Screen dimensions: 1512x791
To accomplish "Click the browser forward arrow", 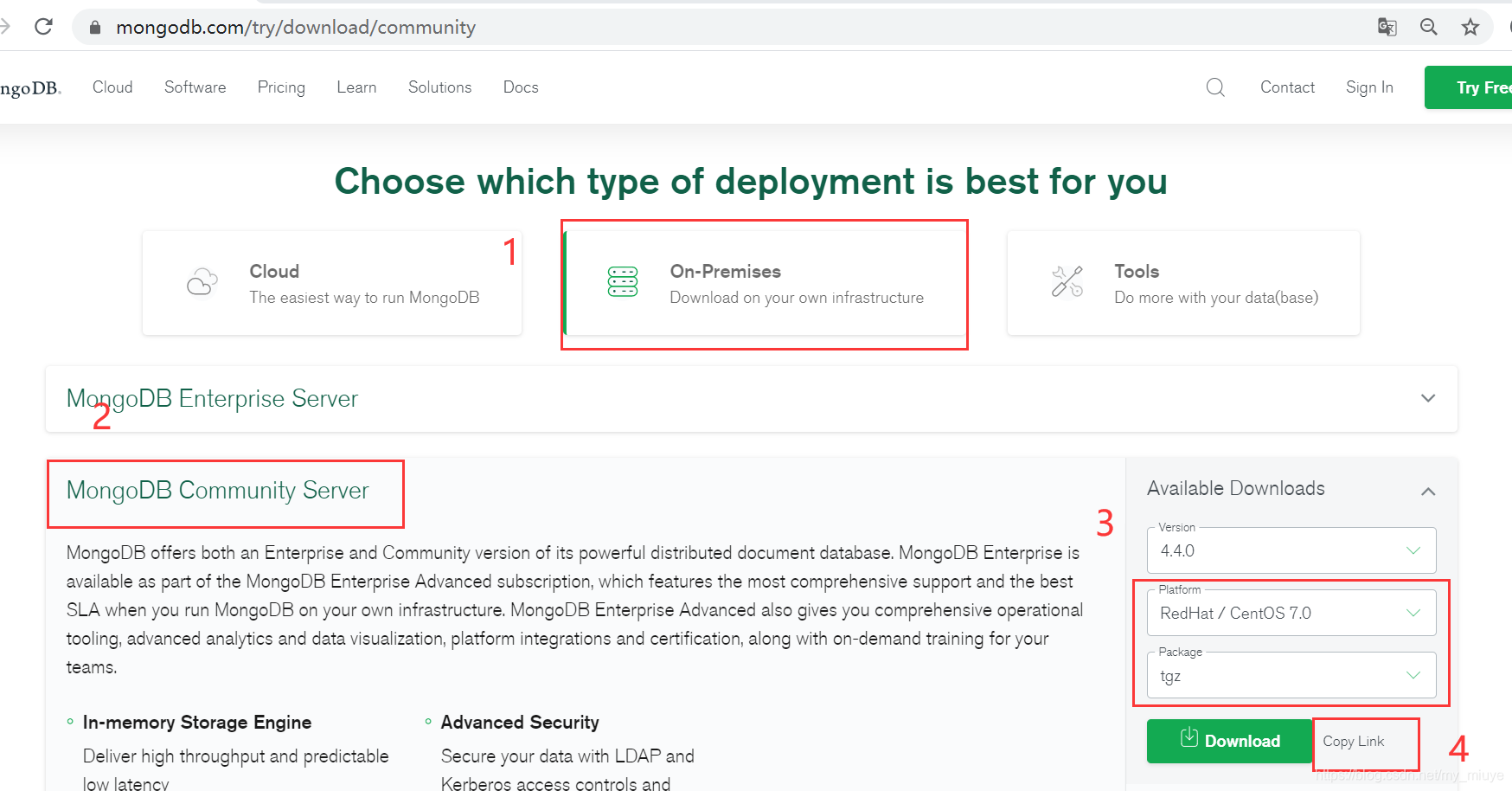I will pos(5,27).
